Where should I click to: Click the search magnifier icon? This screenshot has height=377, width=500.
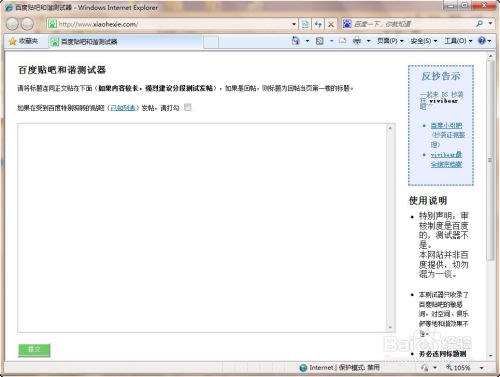pyautogui.click(x=479, y=23)
